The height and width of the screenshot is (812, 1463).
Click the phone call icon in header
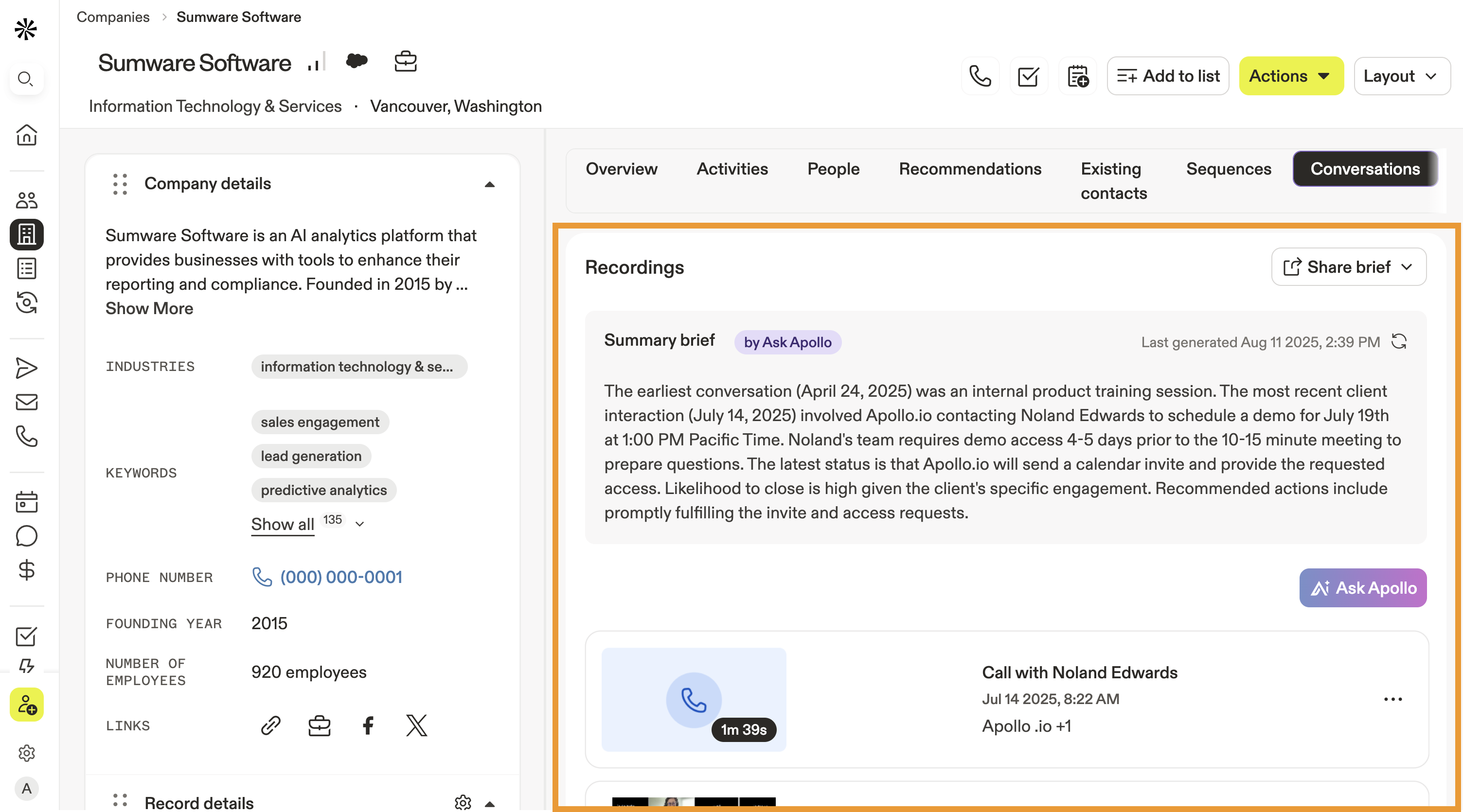980,76
